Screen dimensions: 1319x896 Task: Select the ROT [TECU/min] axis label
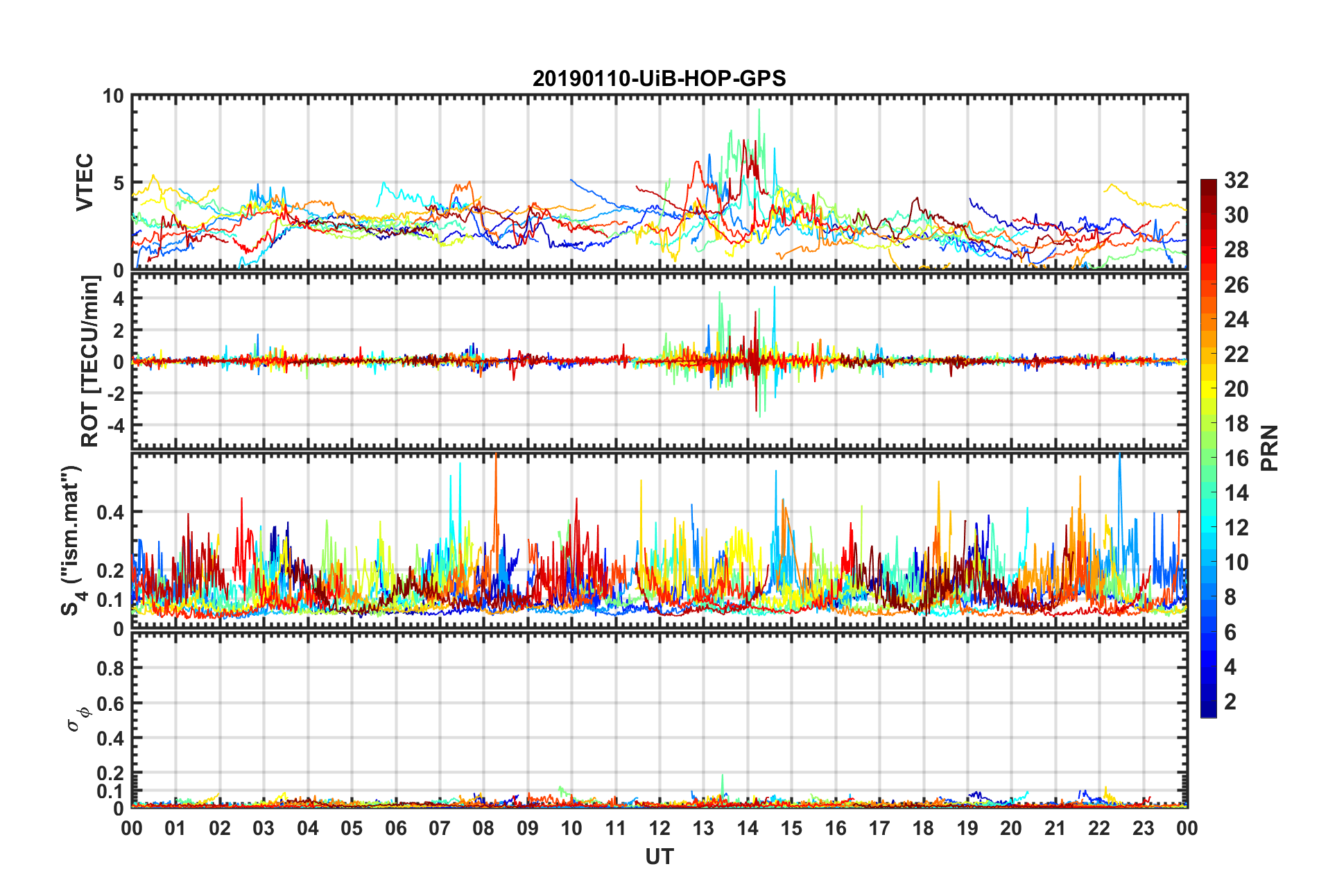click(90, 361)
